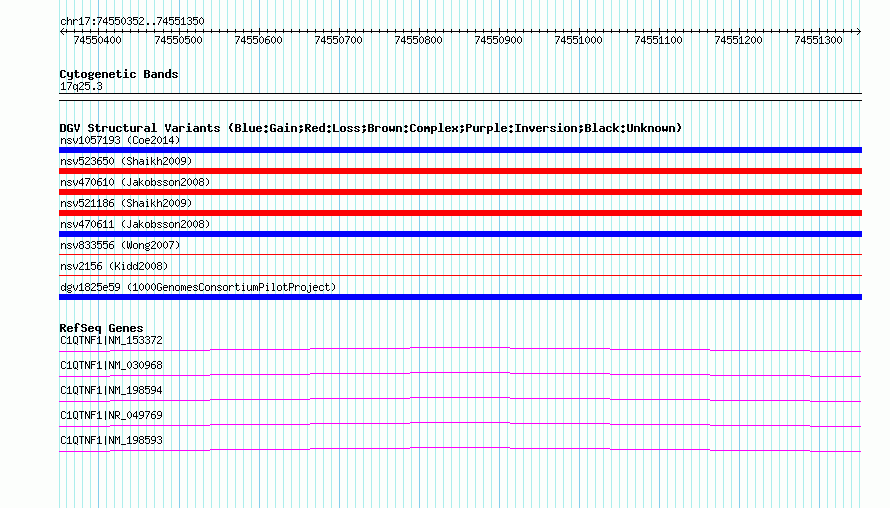Open variant nsv2156 (Kidd2008) label
The image size is (890, 508).
point(114,266)
